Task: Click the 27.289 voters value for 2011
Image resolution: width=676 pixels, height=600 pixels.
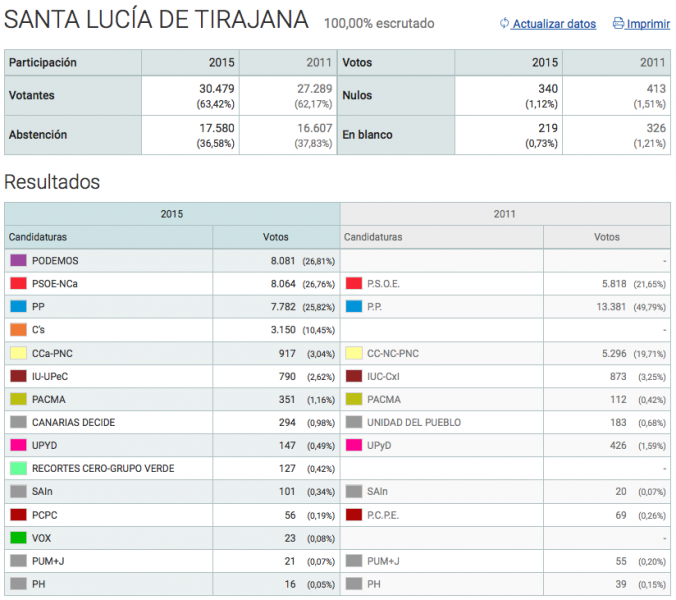Action: 314,89
